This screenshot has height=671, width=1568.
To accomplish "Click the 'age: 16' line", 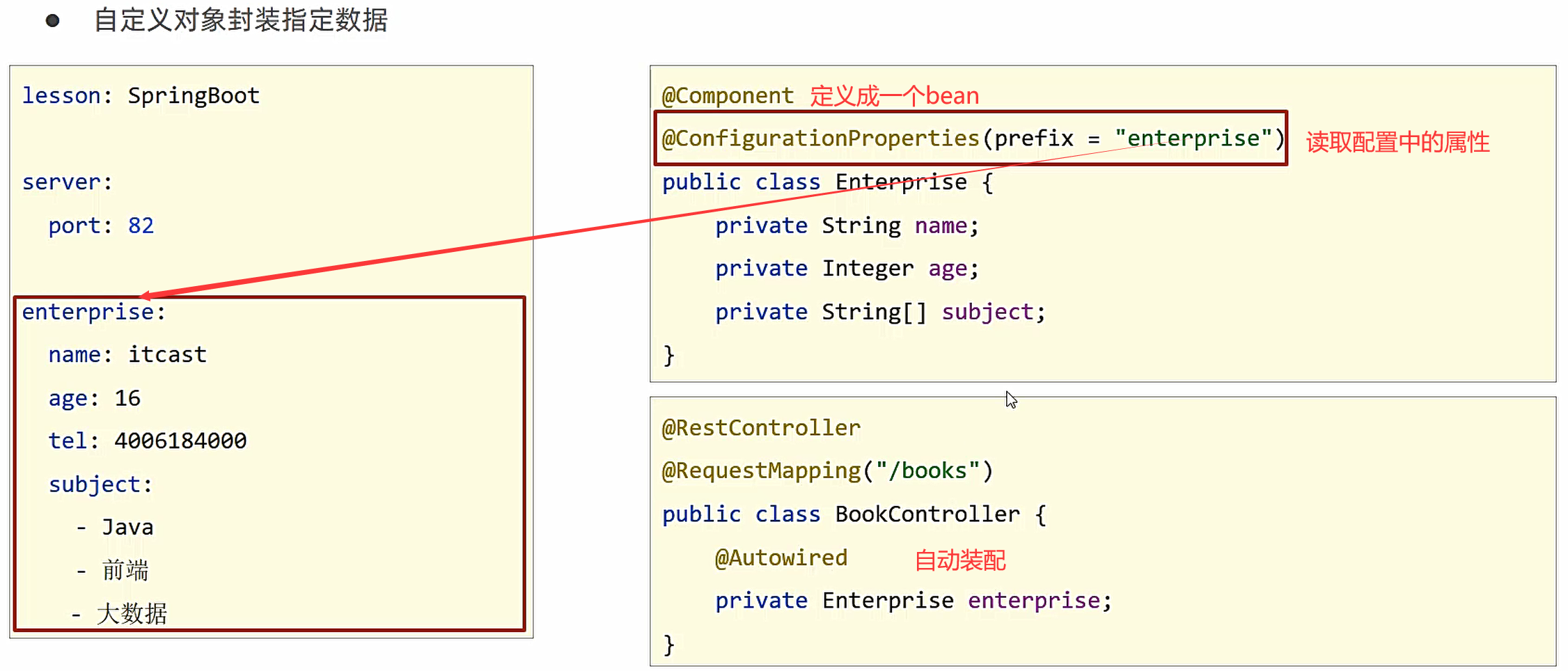I will point(95,399).
